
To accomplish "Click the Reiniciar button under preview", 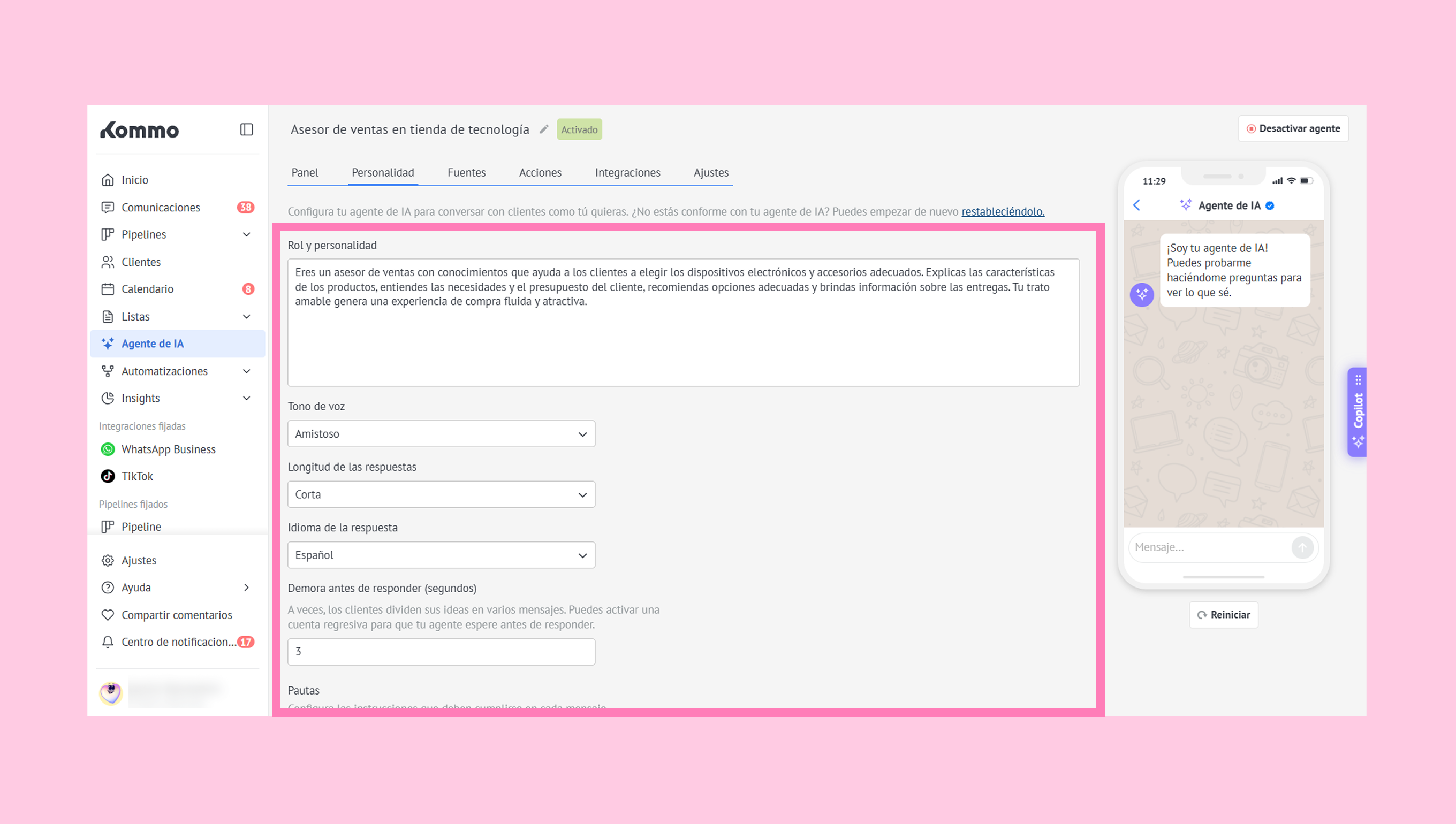I will coord(1223,615).
